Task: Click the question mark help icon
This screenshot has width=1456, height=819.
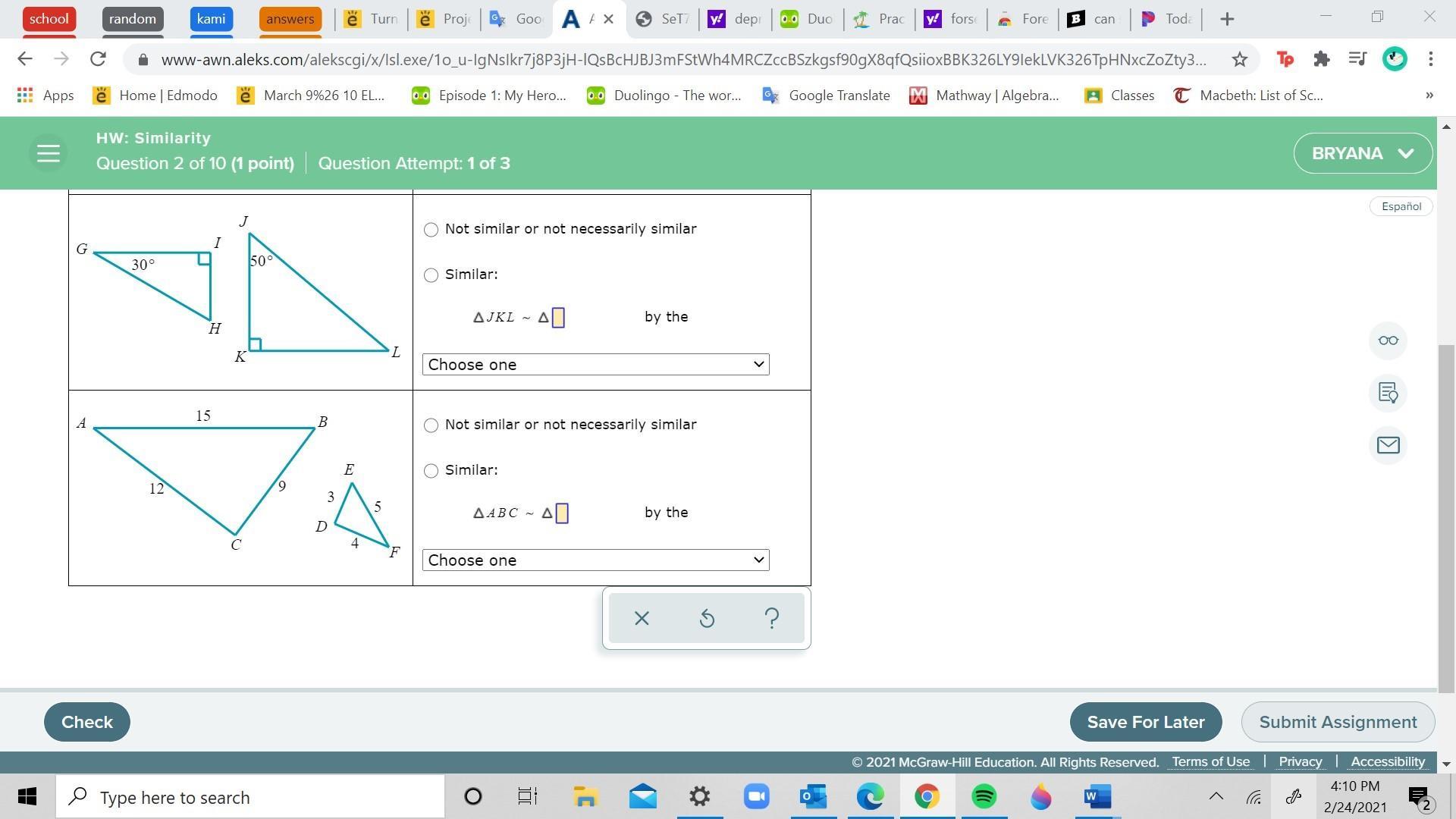Action: point(771,619)
